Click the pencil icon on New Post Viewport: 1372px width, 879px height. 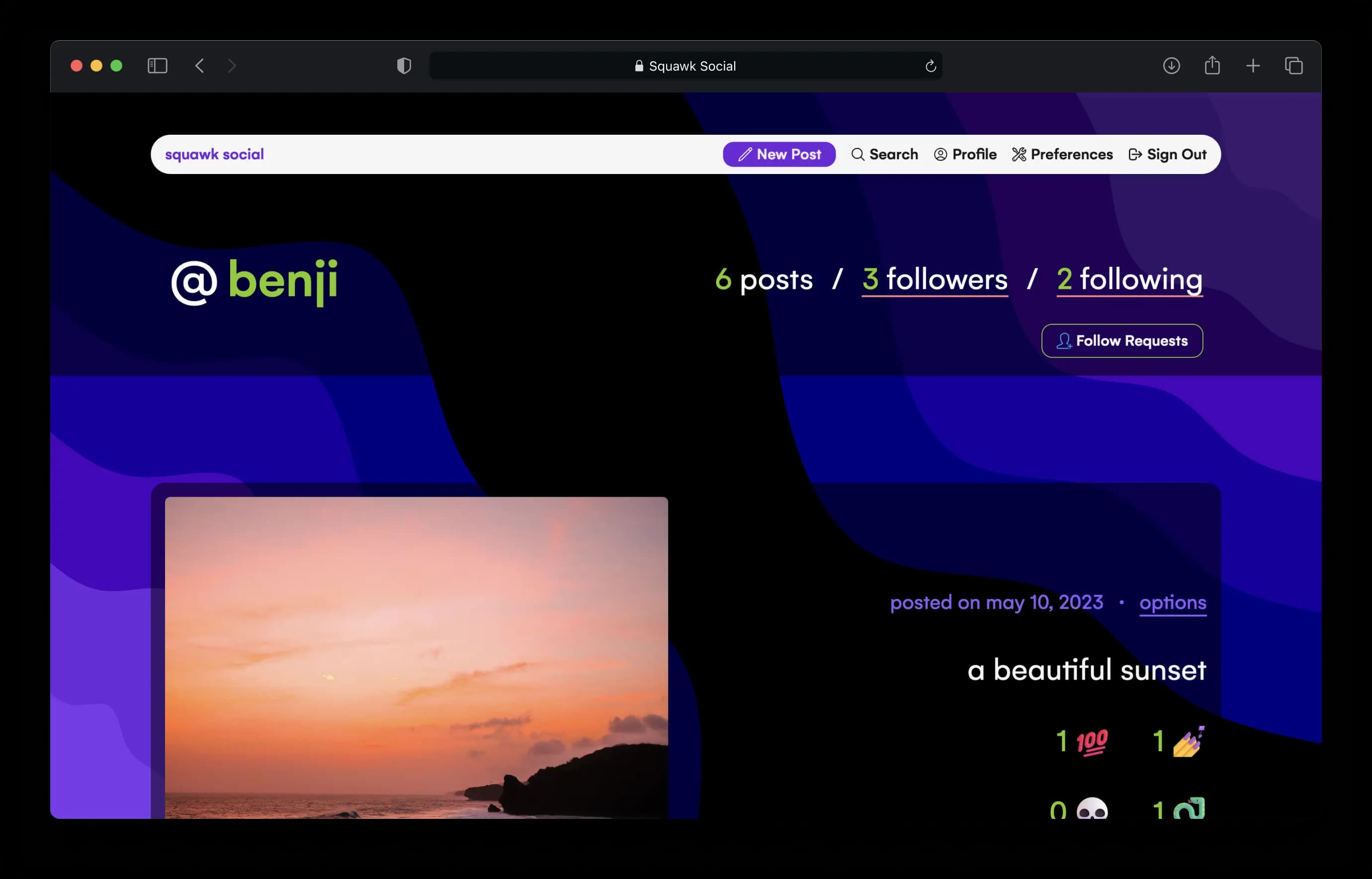(x=745, y=154)
